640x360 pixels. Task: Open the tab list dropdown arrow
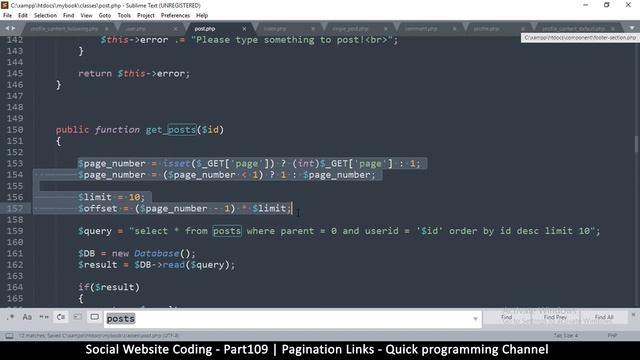[x=632, y=28]
